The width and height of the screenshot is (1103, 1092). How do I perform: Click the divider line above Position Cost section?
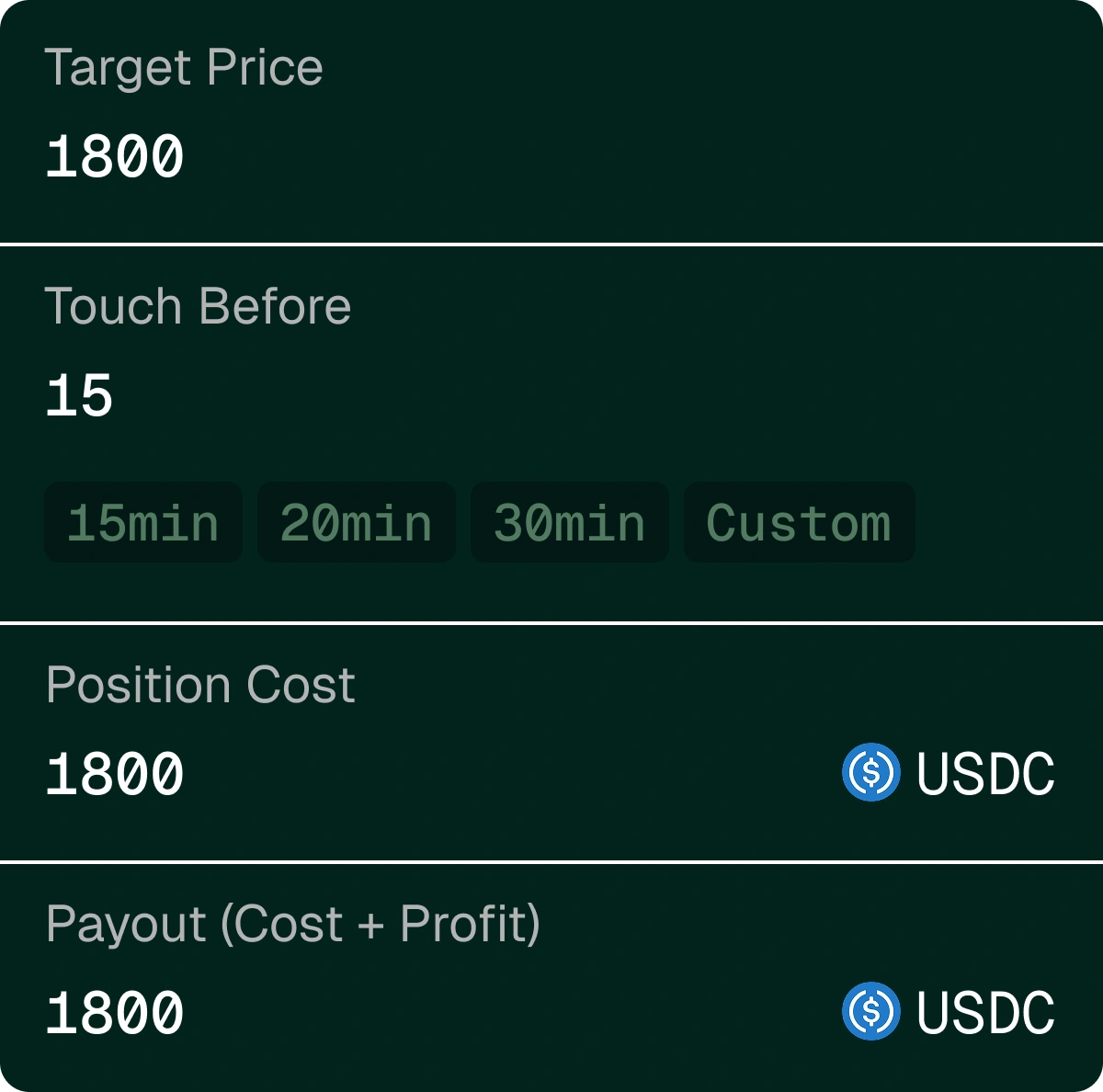click(x=551, y=623)
